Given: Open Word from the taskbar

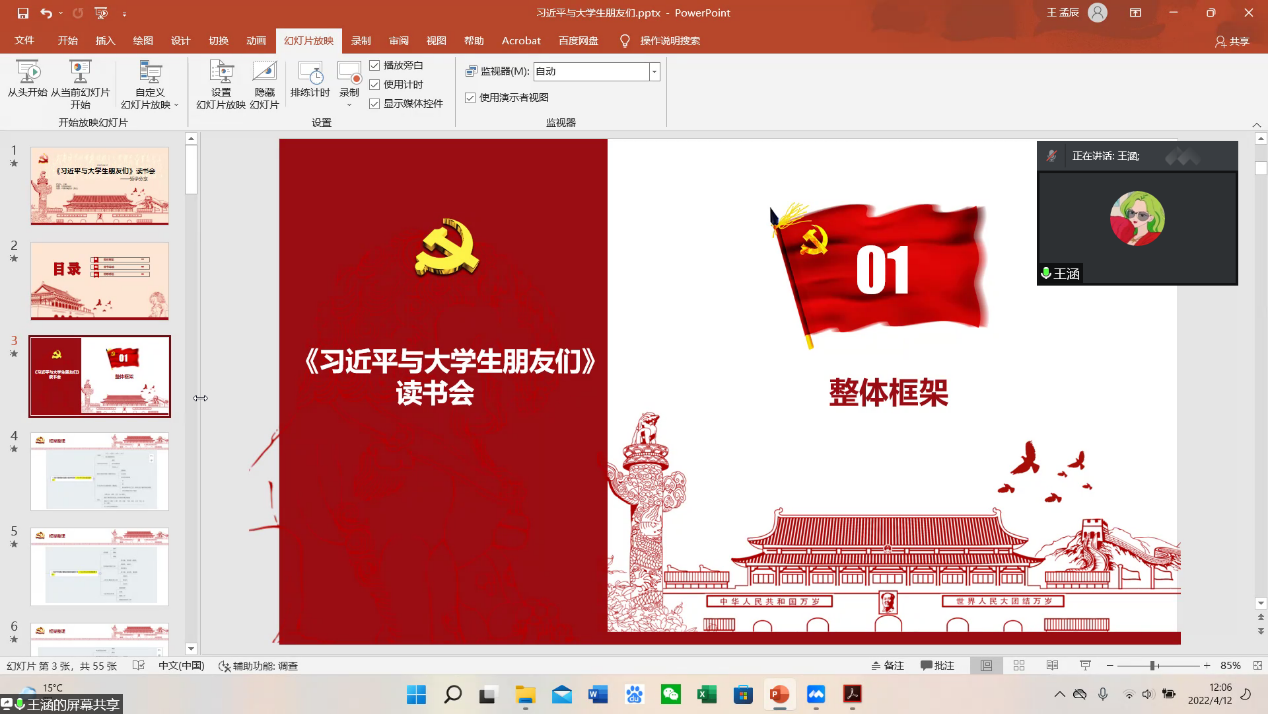Looking at the screenshot, I should click(598, 694).
